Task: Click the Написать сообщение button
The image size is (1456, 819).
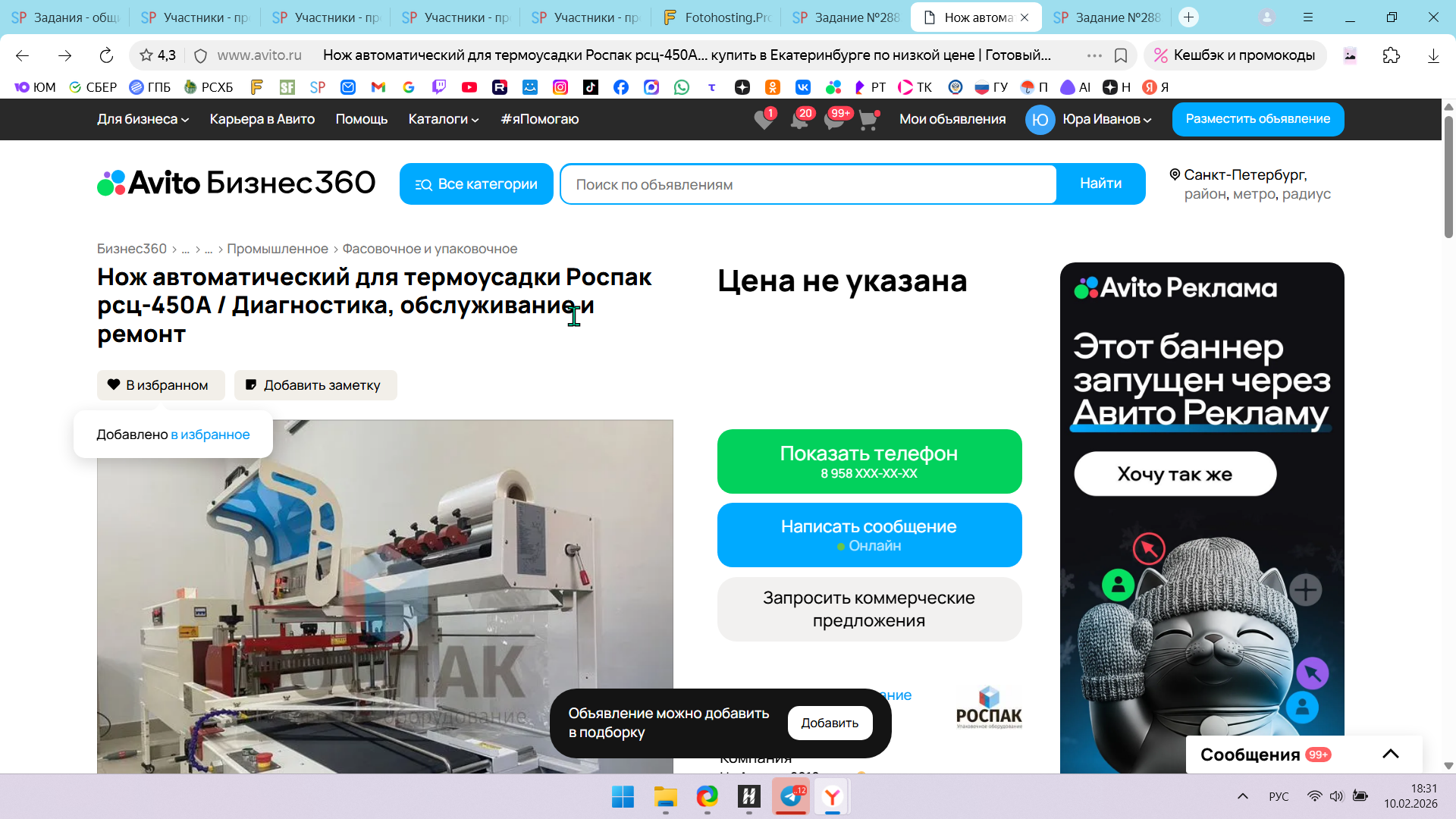Action: (869, 535)
